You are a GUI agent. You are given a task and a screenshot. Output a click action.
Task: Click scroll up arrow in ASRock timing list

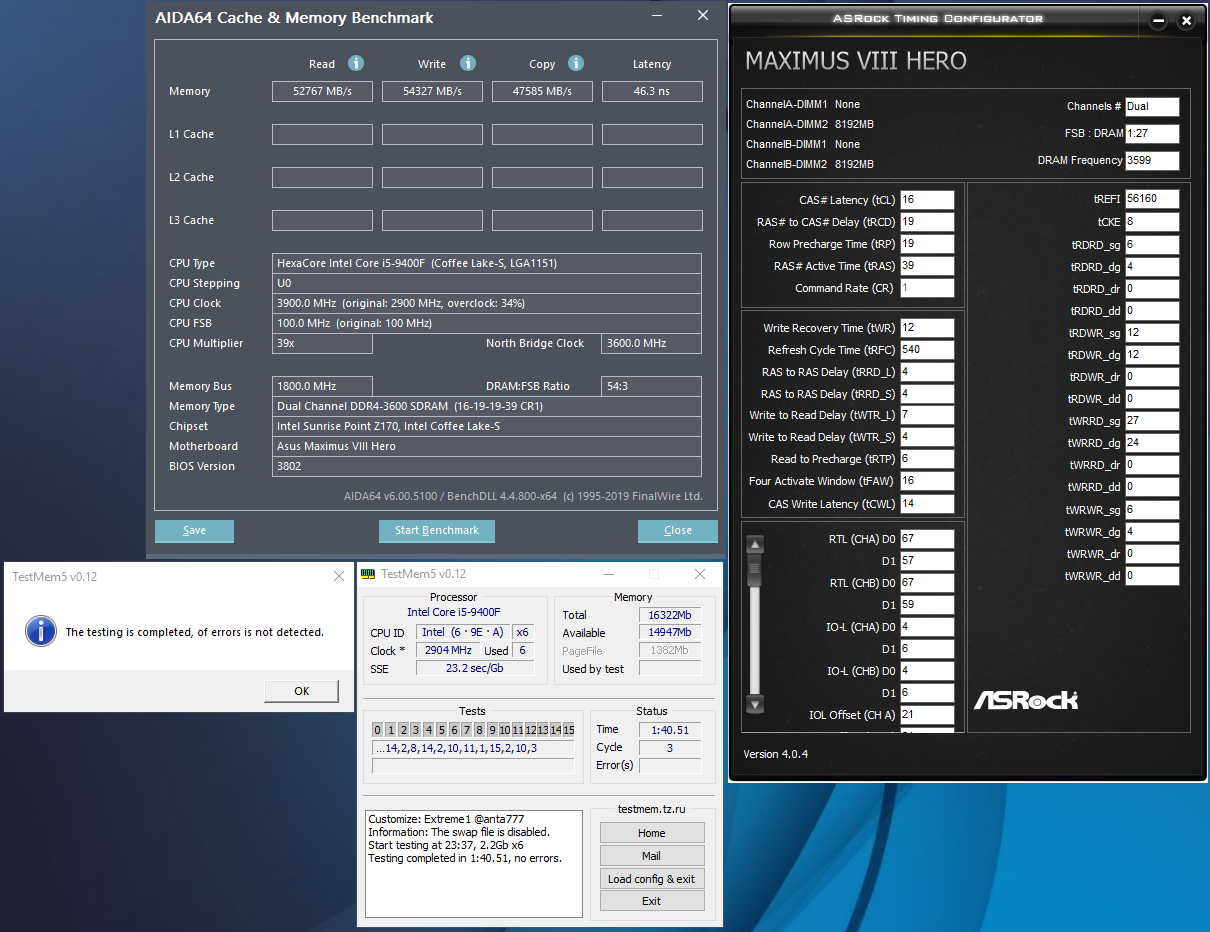pyautogui.click(x=755, y=544)
